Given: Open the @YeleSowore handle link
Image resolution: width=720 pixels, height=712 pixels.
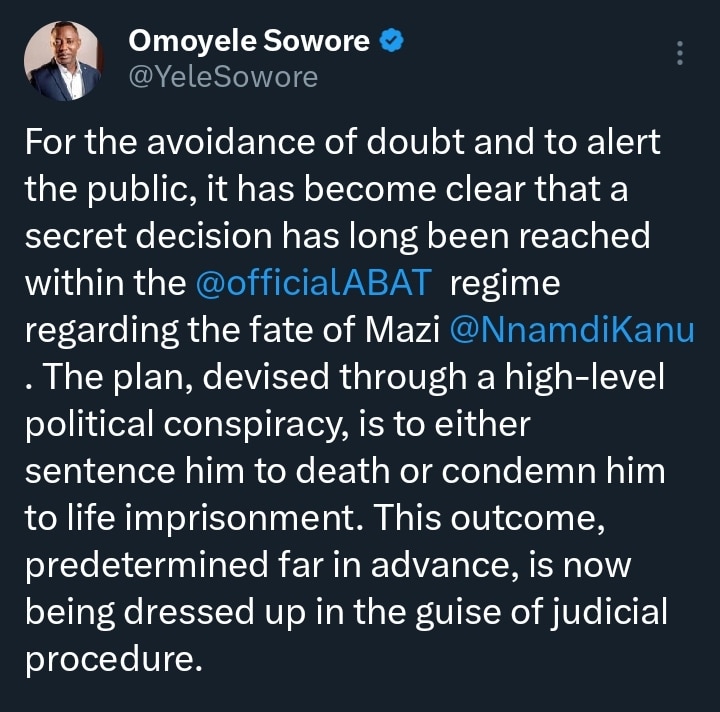Looking at the screenshot, I should tap(222, 76).
